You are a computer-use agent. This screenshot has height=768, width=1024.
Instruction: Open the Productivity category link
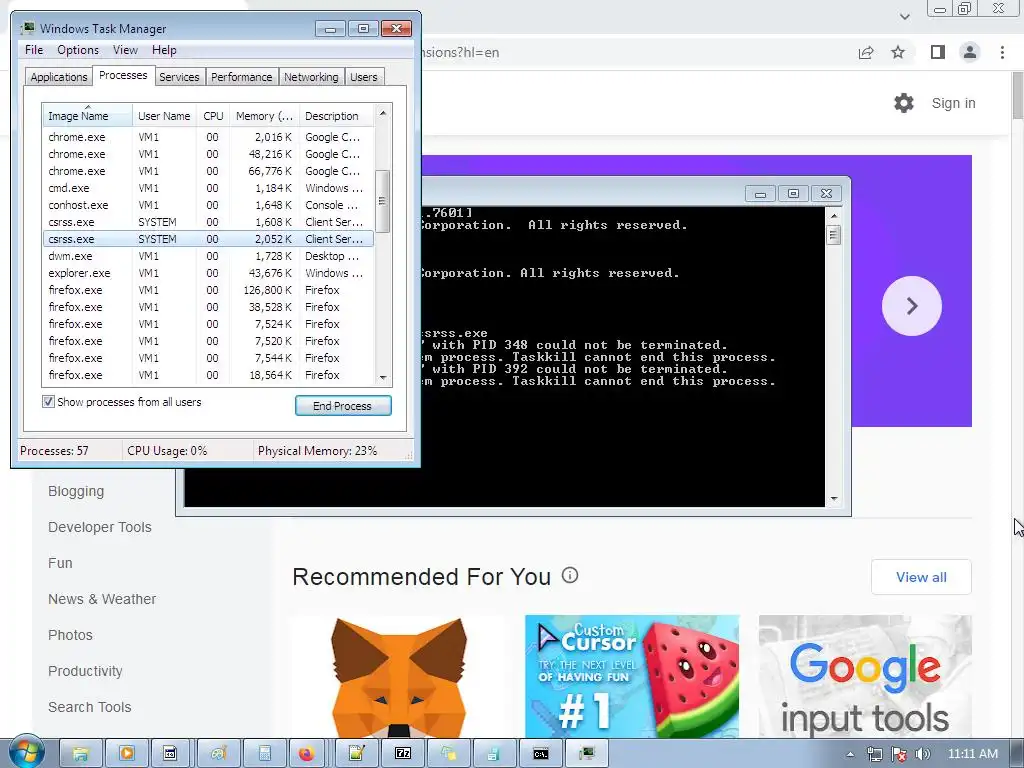85,671
